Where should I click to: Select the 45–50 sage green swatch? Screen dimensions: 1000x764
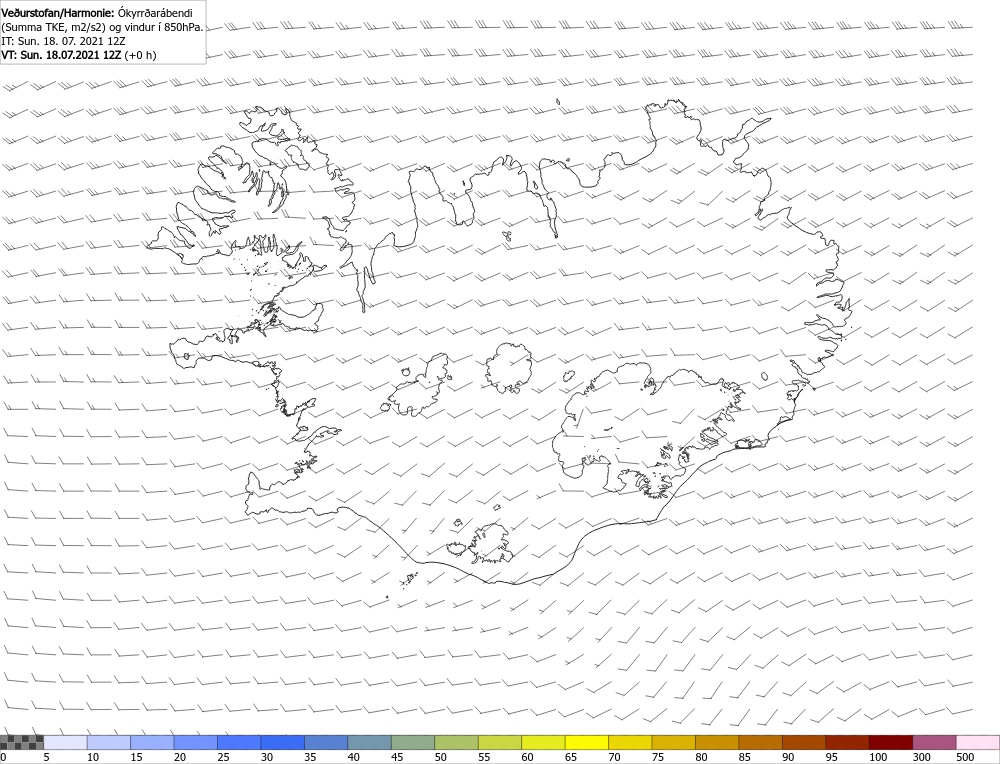pyautogui.click(x=413, y=742)
